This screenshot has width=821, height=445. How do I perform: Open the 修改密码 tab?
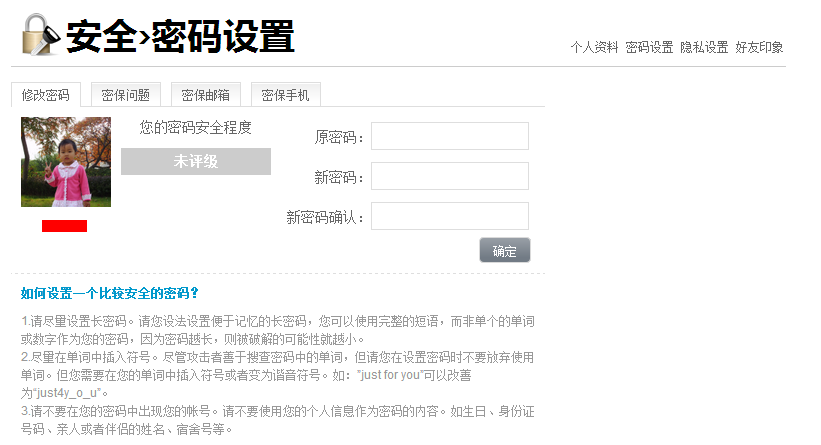tap(46, 95)
